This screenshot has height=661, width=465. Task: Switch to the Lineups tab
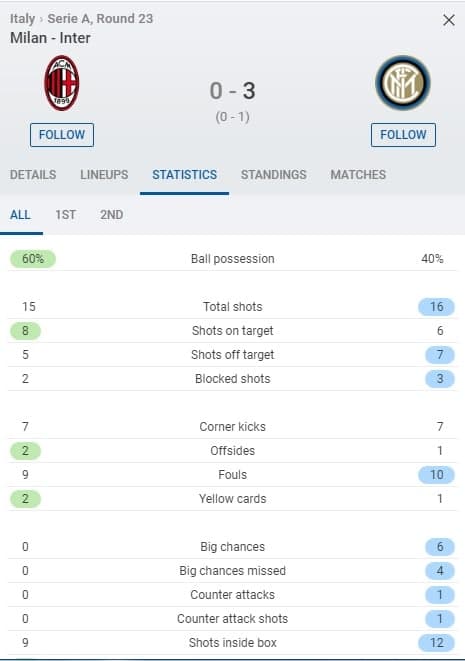pyautogui.click(x=104, y=175)
